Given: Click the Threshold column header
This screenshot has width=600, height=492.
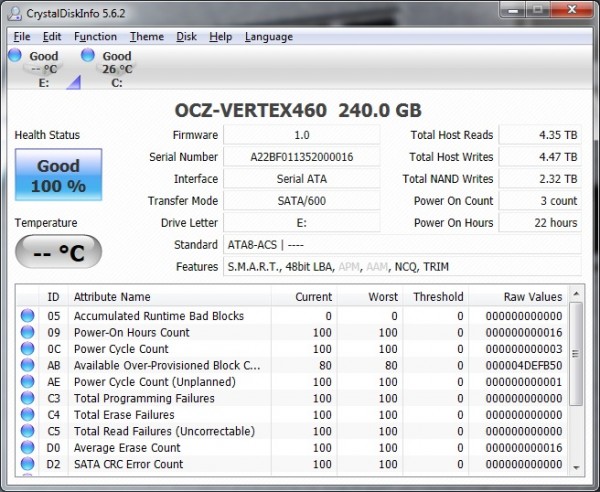Looking at the screenshot, I should click(x=436, y=297).
